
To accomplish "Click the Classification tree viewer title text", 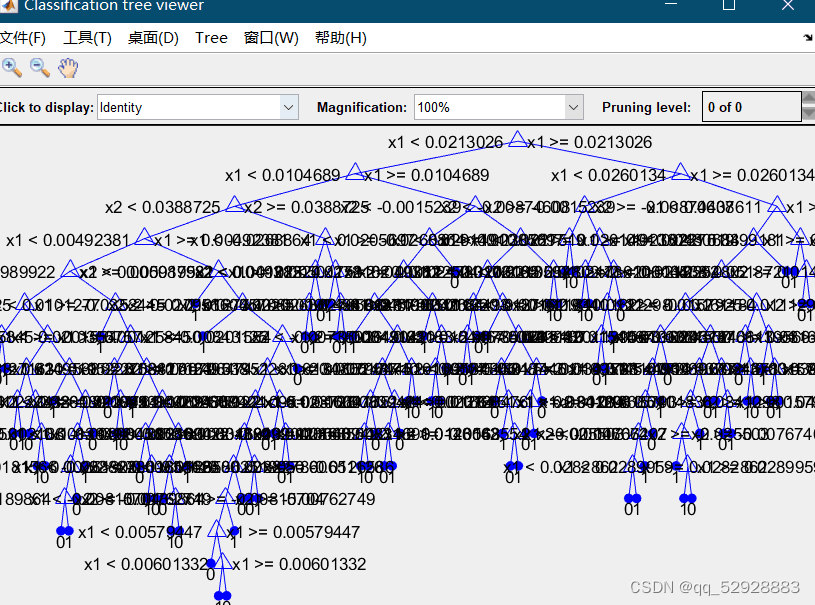I will pos(114,6).
